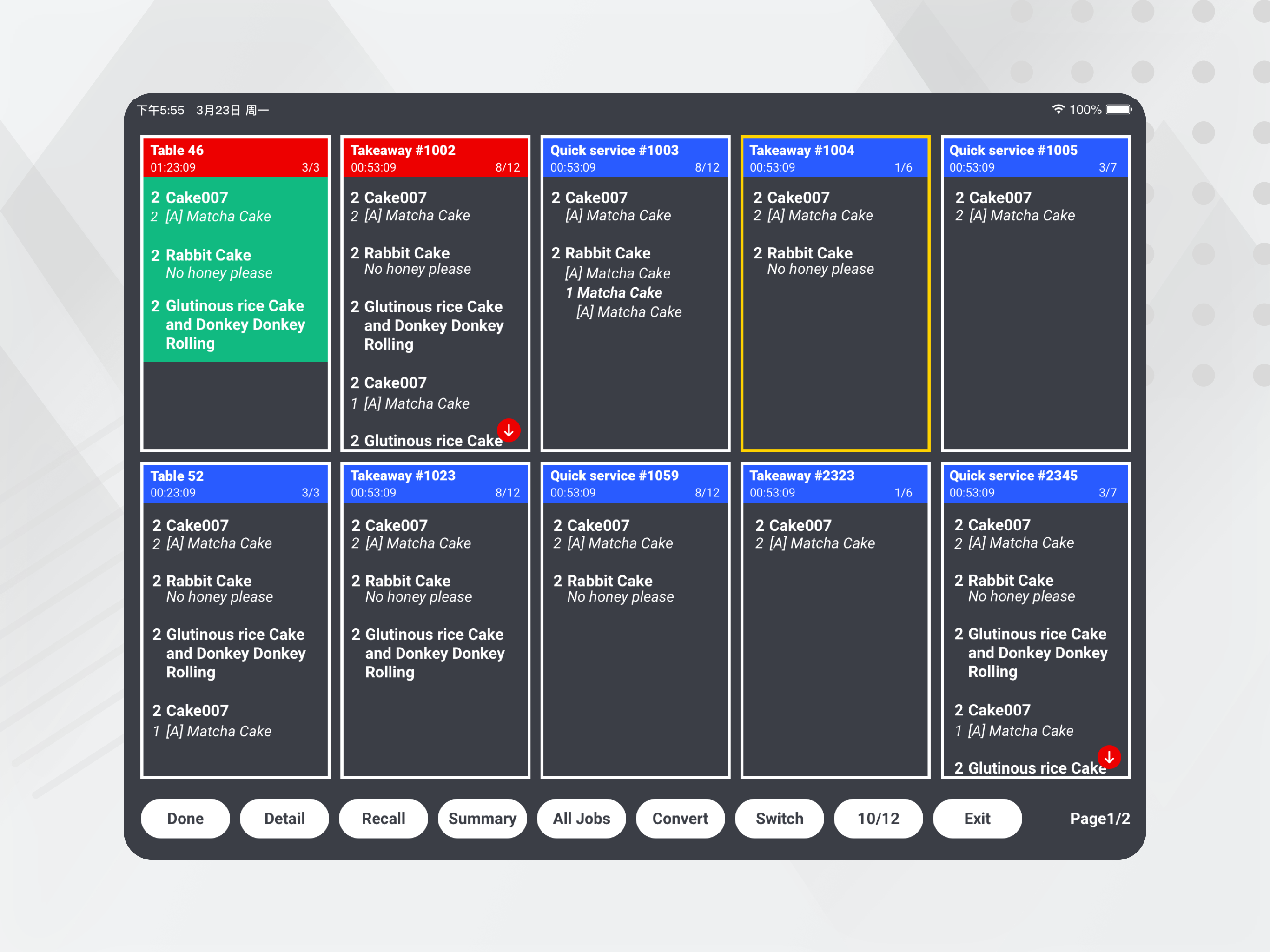Tap Cake007 item in Table 46

[190, 198]
